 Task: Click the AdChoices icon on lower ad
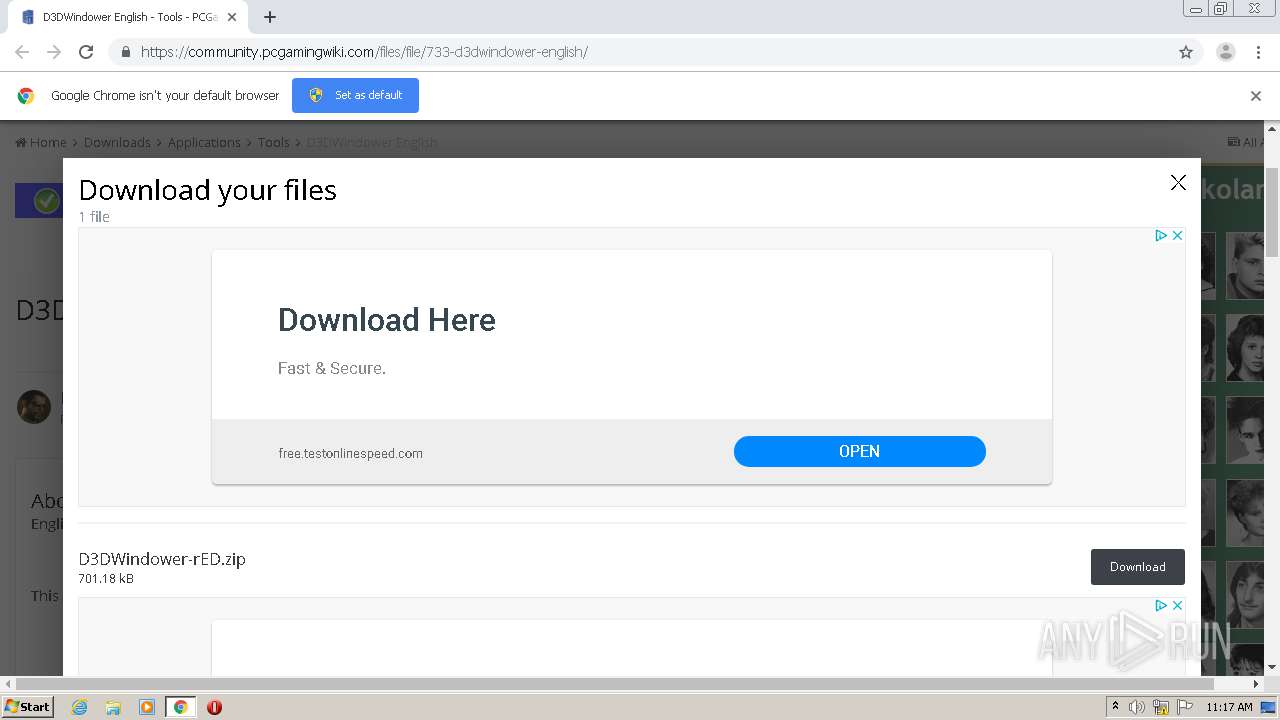[1161, 605]
